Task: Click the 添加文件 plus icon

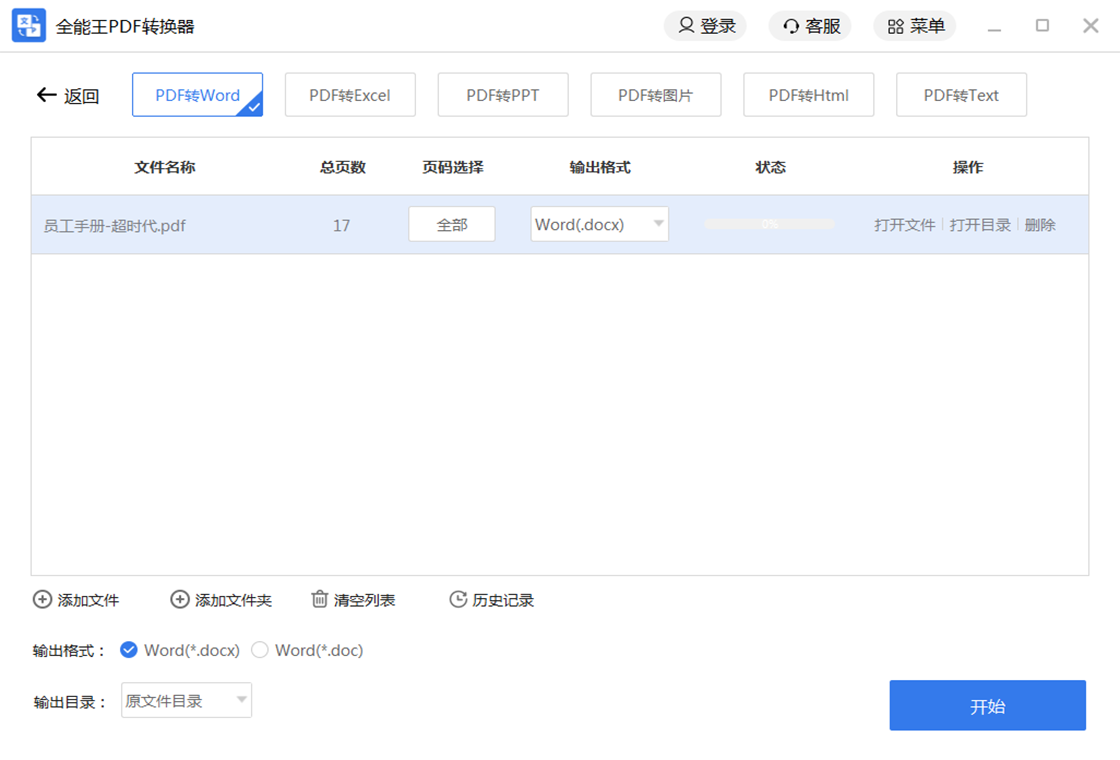Action: pos(43,600)
